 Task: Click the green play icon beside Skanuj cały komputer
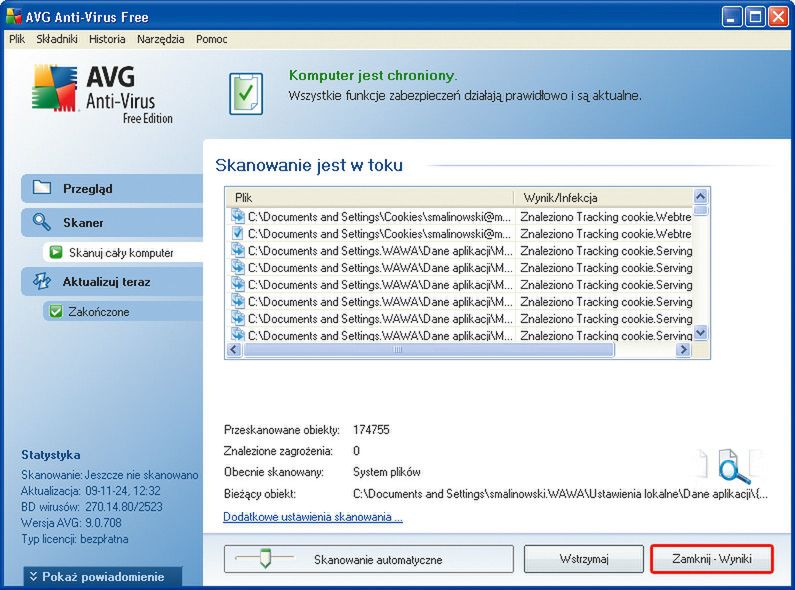pyautogui.click(x=56, y=252)
